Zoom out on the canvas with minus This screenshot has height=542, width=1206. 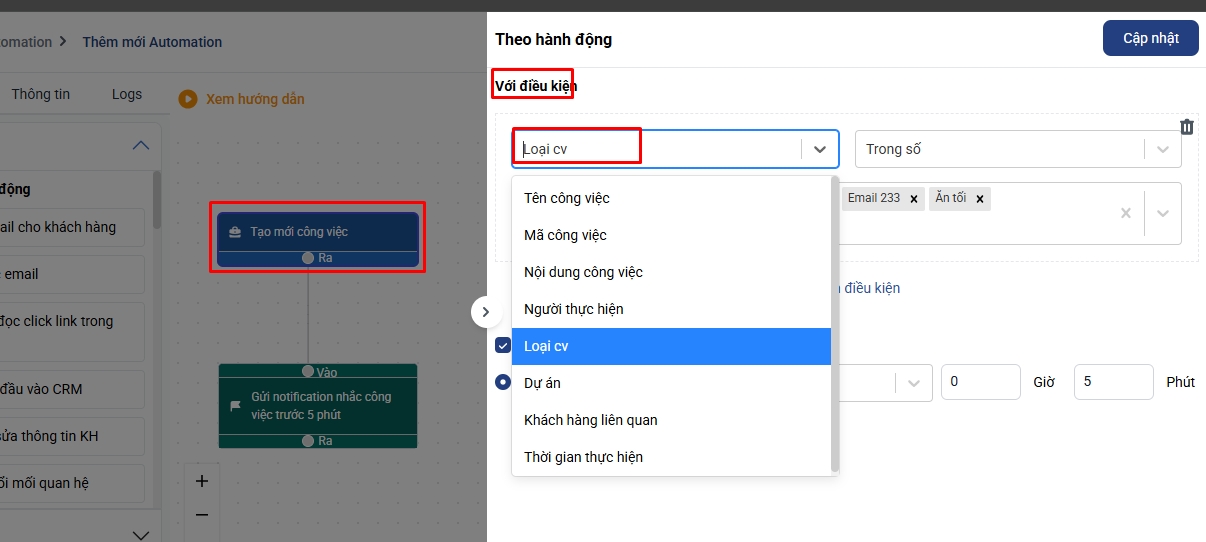click(x=202, y=515)
